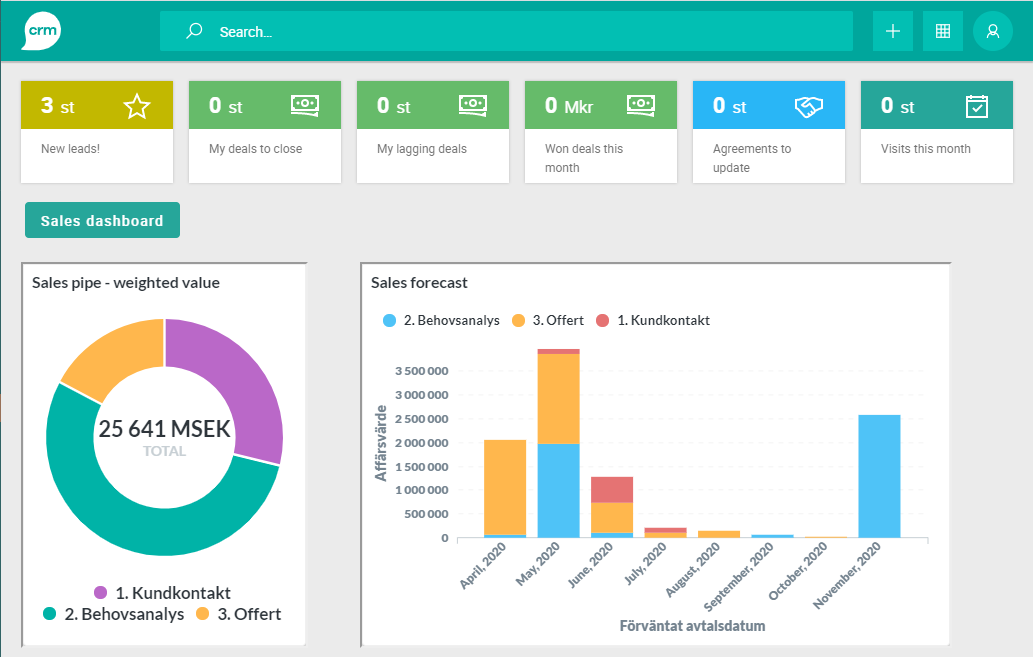Click the November 2020 blue bar

879,476
